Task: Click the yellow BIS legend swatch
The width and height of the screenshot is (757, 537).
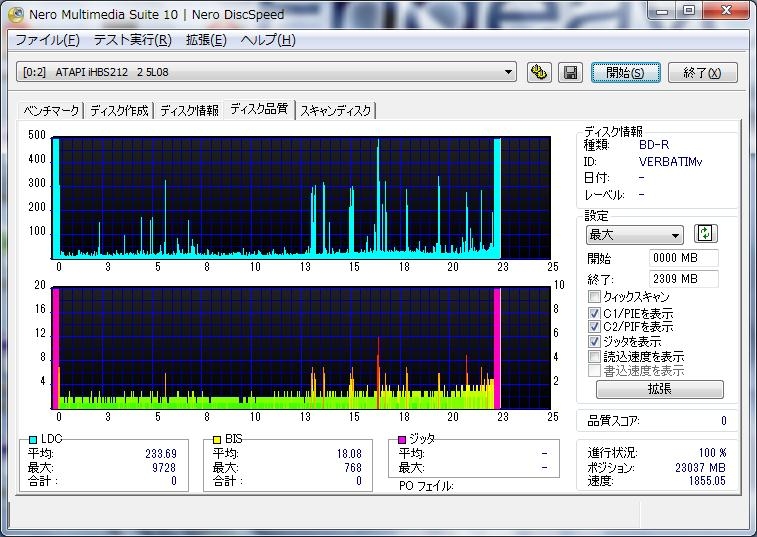Action: 217,439
